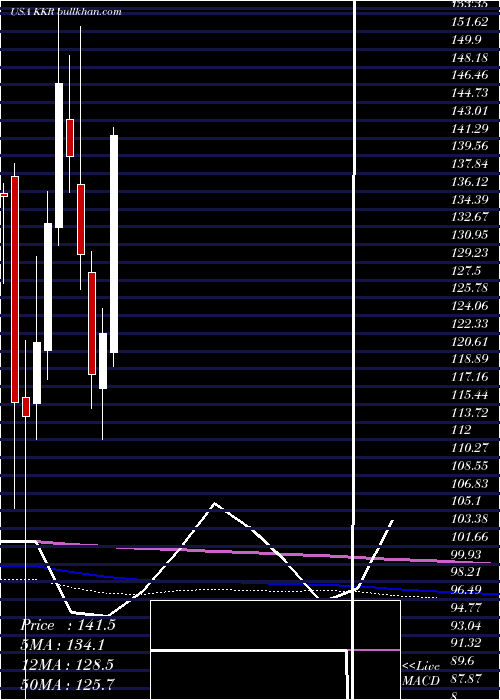Click the price label 139.56
This screenshot has height=700, width=500.
coord(470,146)
